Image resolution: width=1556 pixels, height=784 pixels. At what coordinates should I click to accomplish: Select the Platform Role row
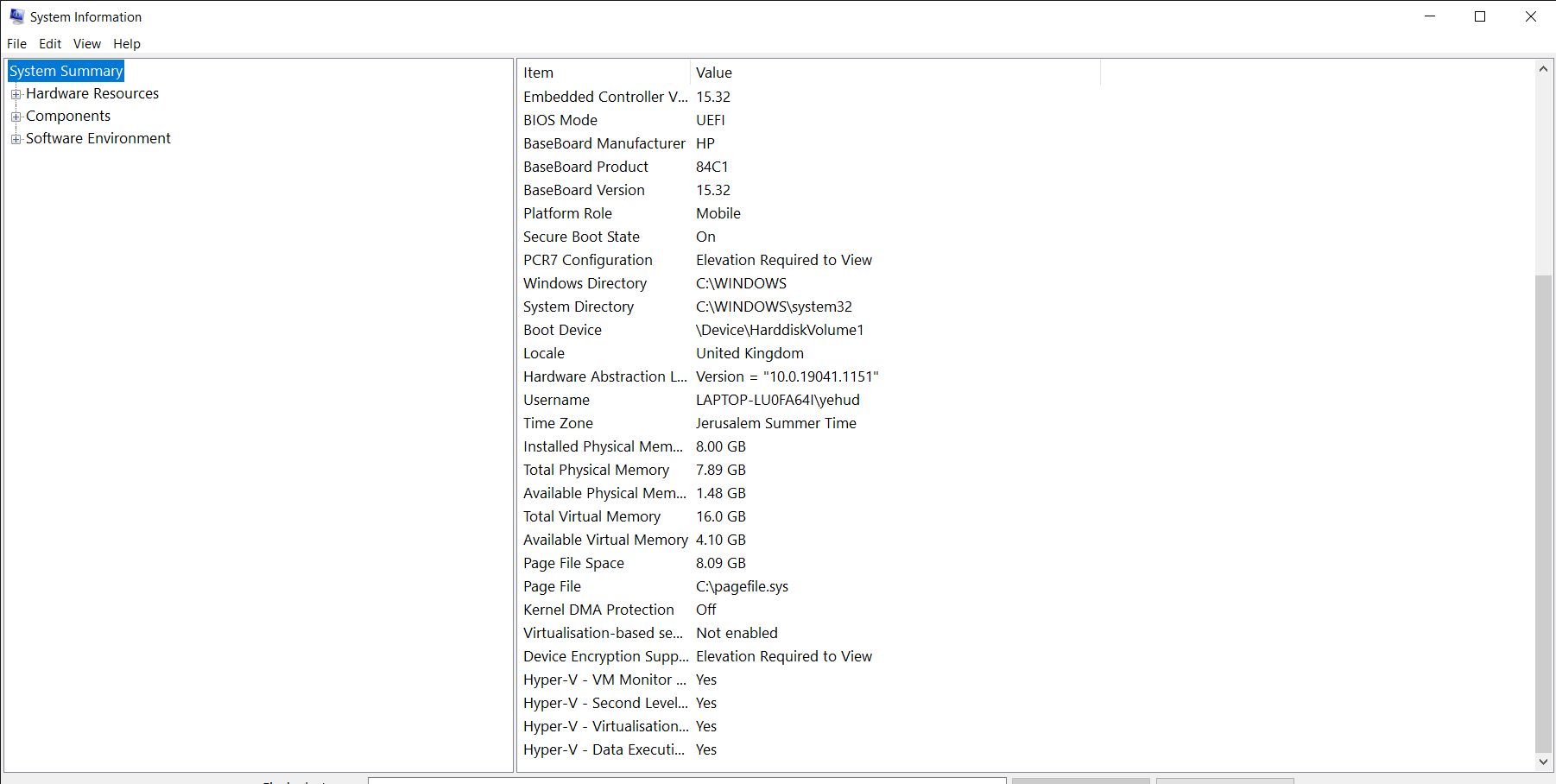point(809,213)
